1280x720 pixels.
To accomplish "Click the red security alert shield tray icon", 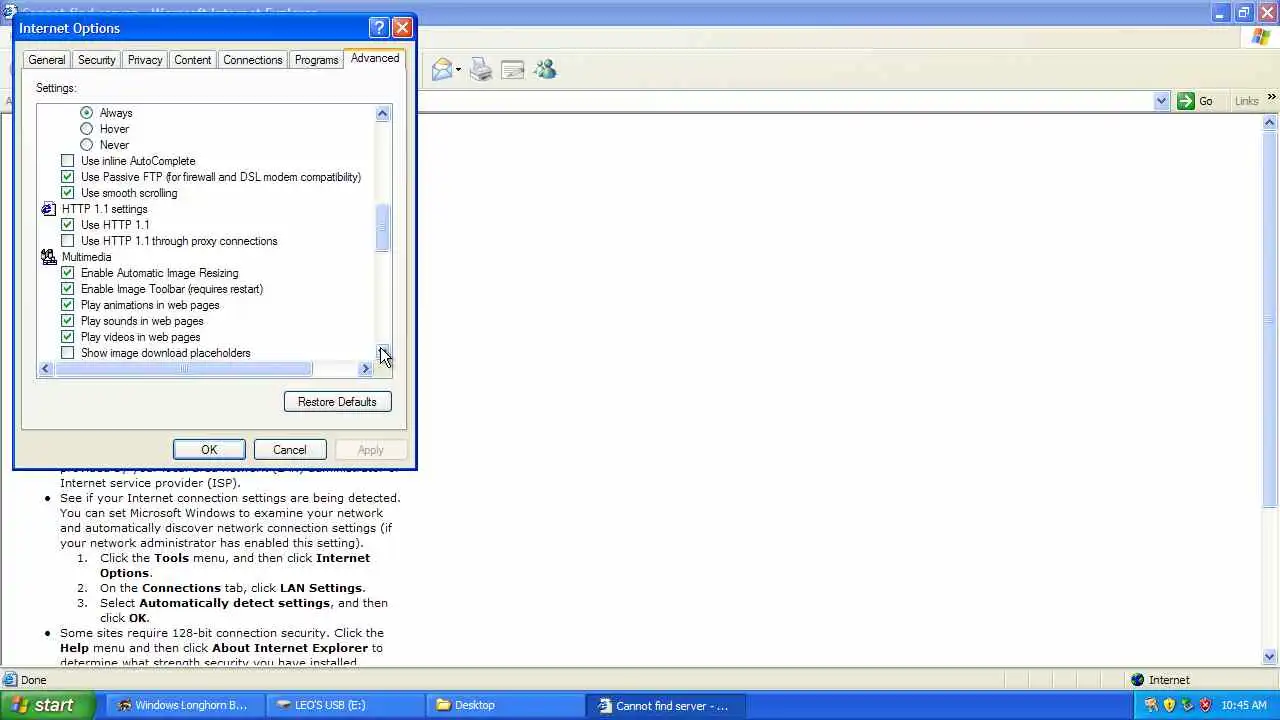I will [1205, 705].
